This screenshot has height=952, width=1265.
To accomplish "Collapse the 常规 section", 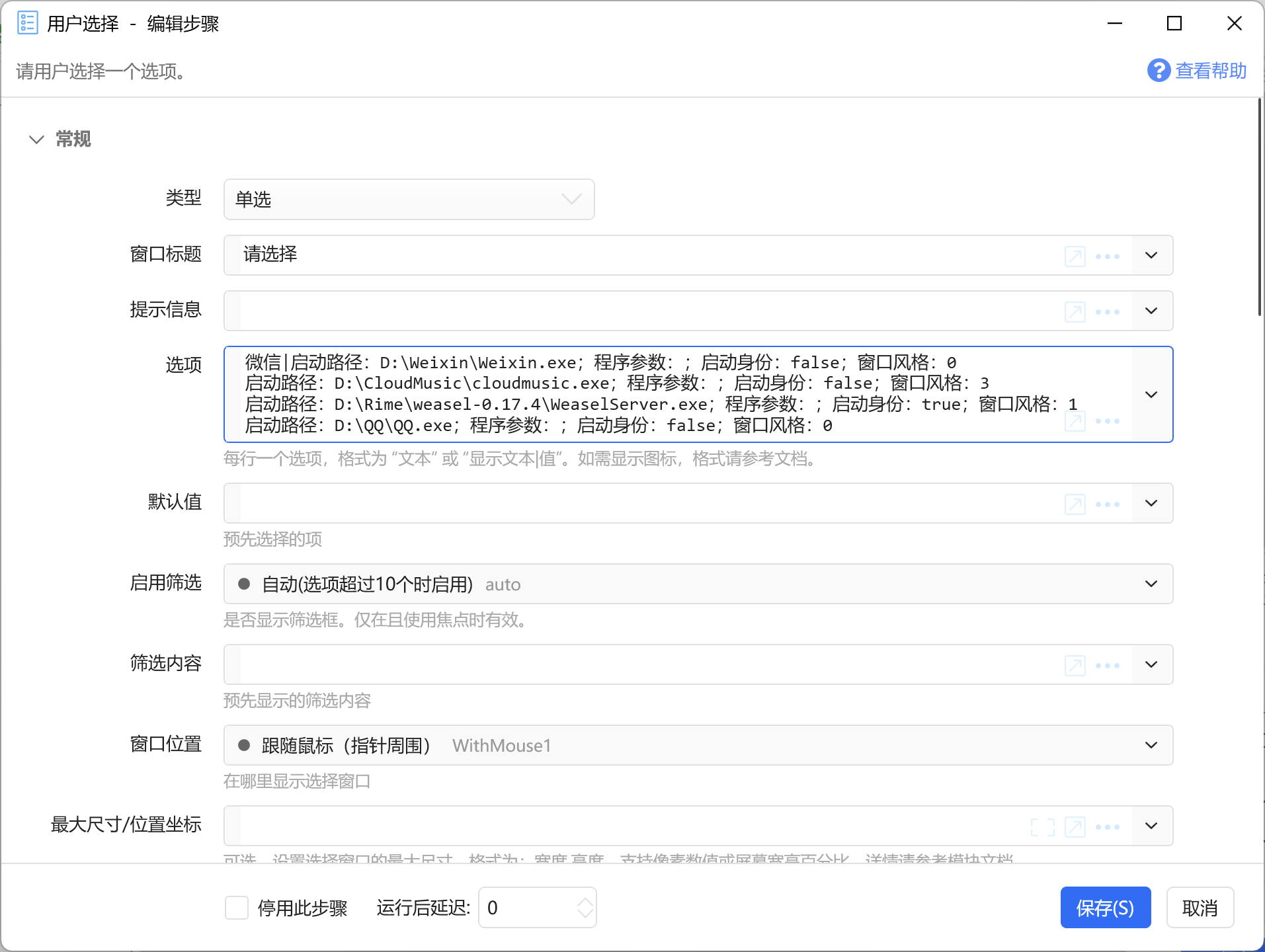I will tap(36, 139).
